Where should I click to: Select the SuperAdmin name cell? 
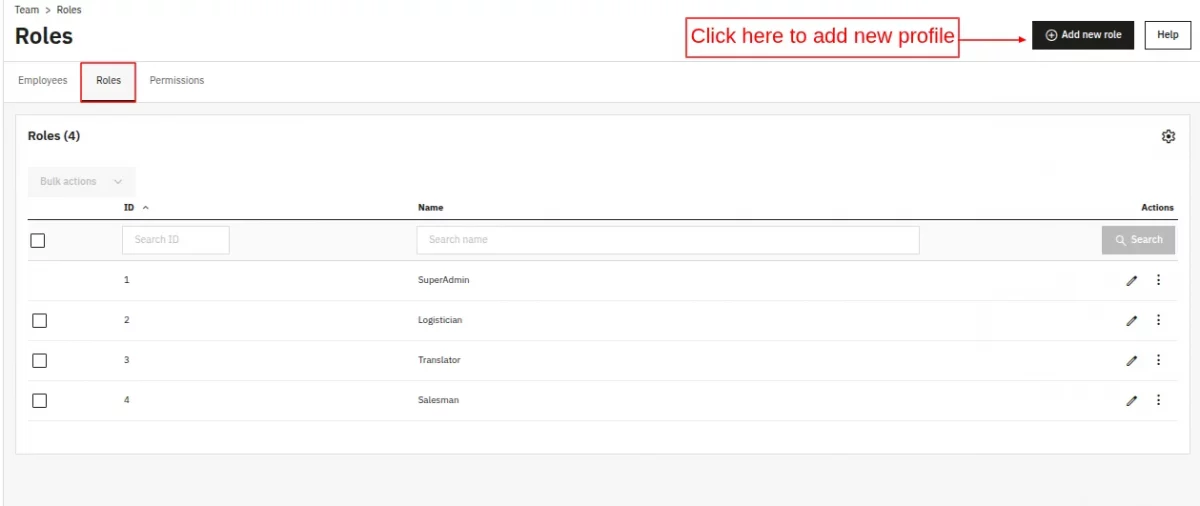coord(443,280)
